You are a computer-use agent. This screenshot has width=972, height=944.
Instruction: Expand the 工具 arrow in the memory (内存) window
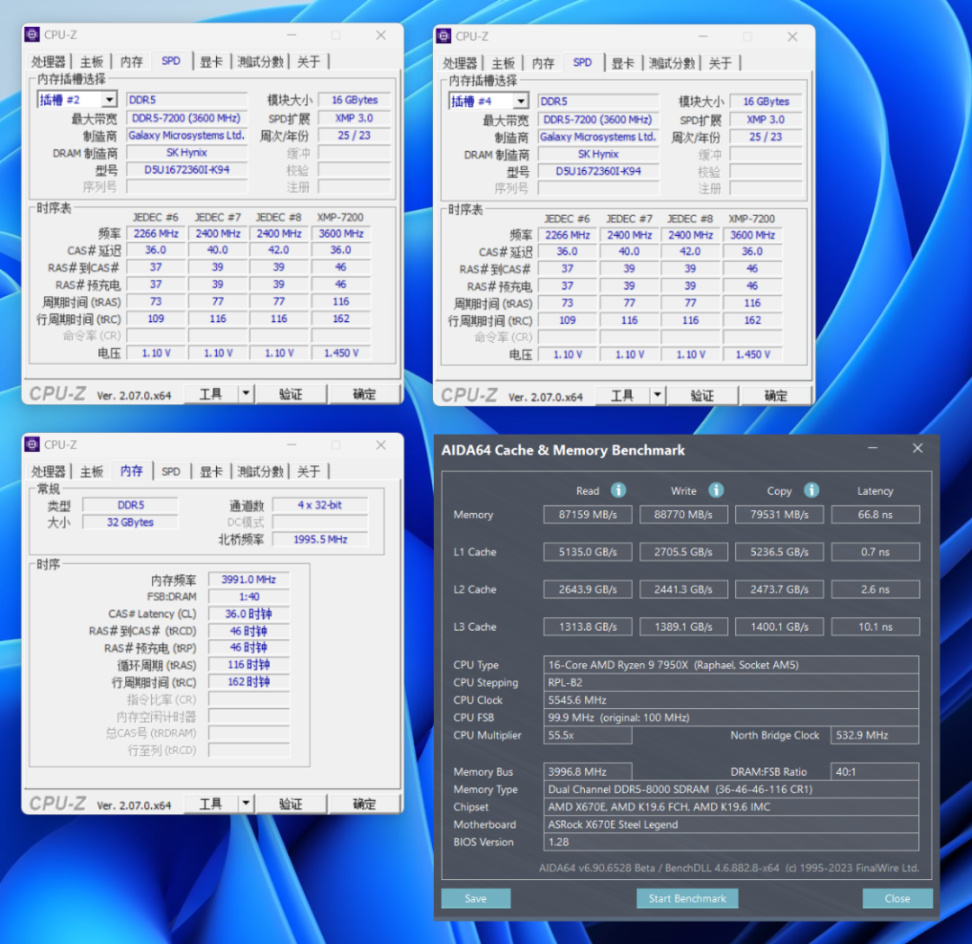point(246,803)
